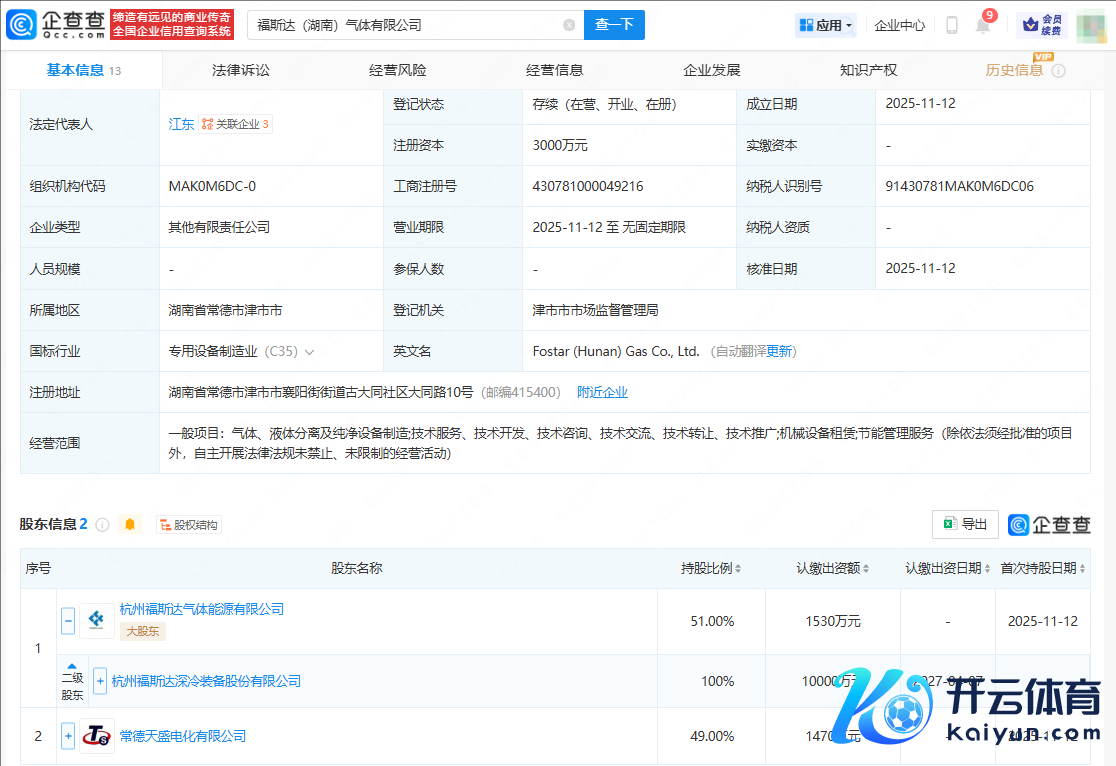
Task: Expand the 专用设备制造业 industry chevron
Action: [309, 352]
